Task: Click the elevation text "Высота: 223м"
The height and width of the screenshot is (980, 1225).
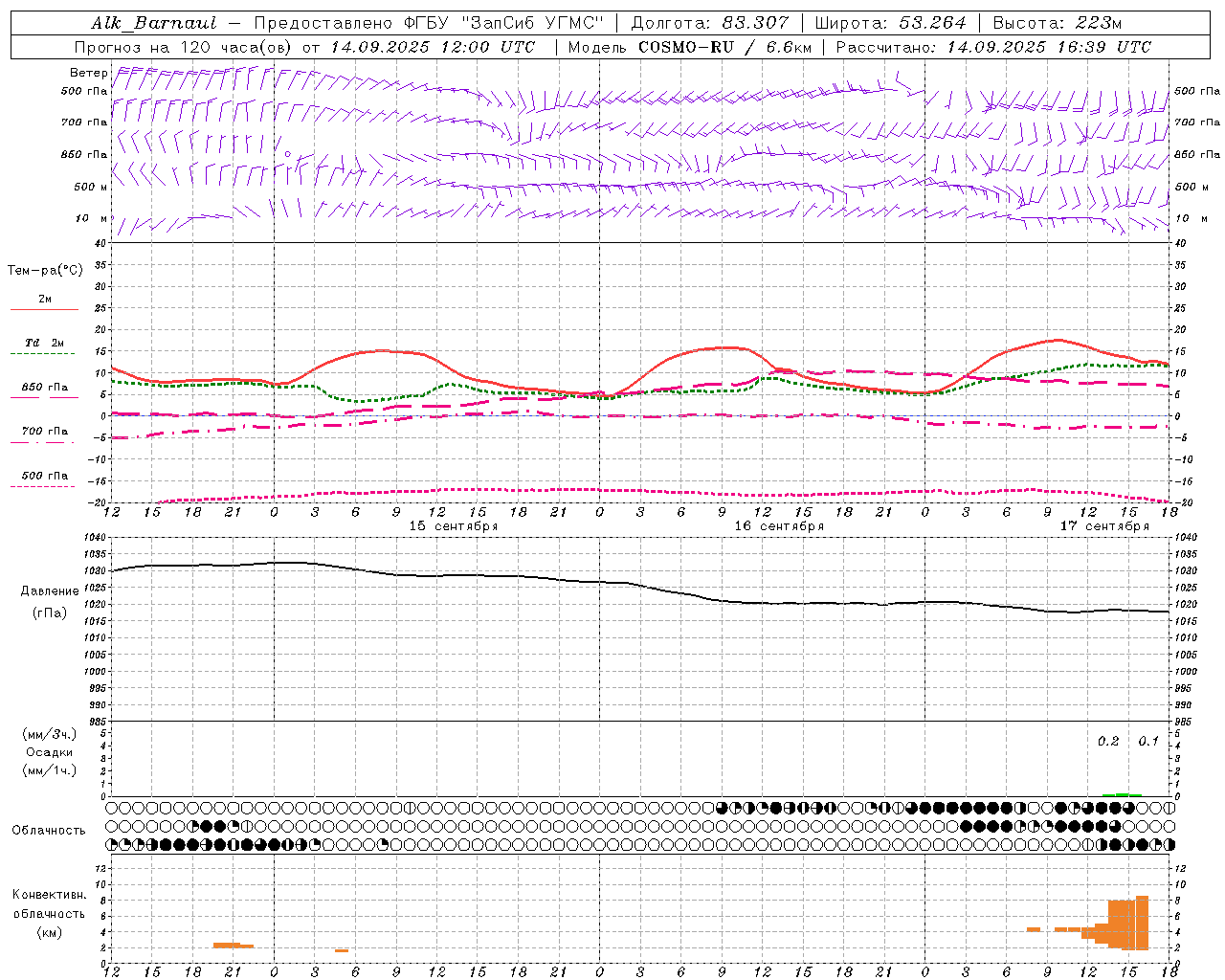Action: (x=1058, y=23)
